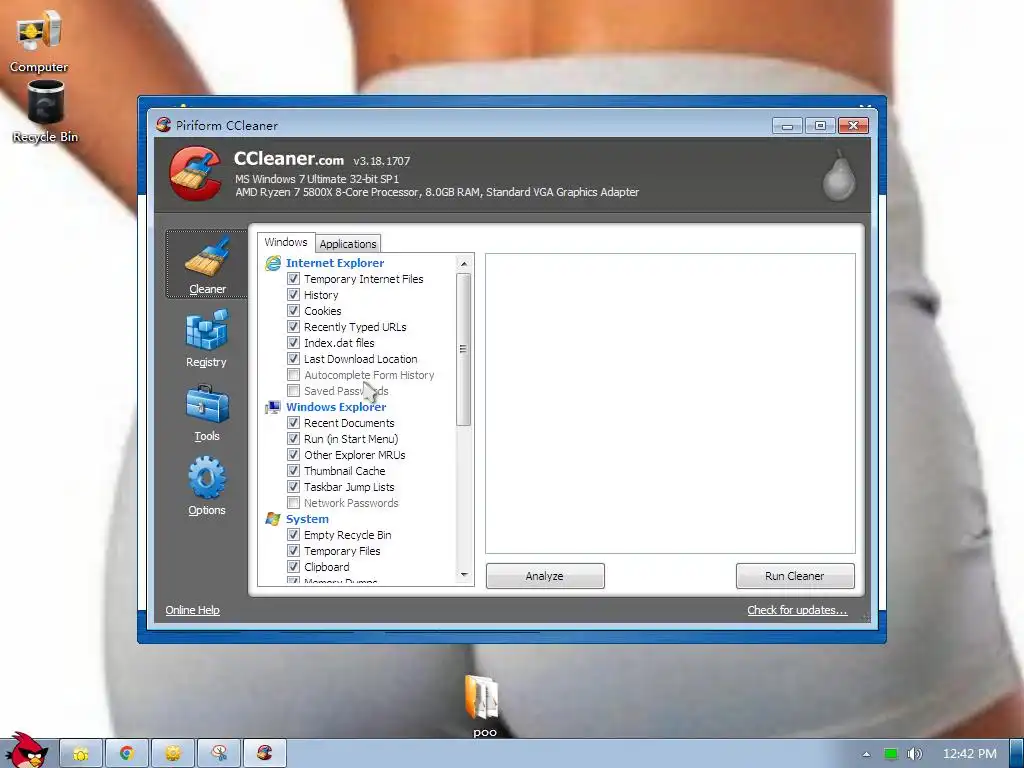1024x768 pixels.
Task: Toggle Empty Recycle Bin checkbox
Action: click(293, 535)
